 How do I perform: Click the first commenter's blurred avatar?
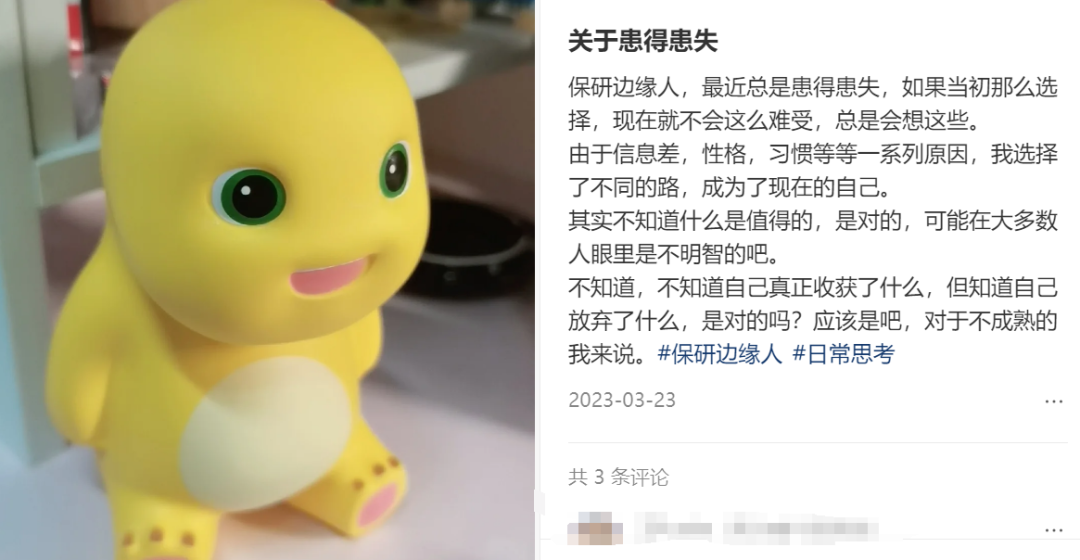[595, 530]
